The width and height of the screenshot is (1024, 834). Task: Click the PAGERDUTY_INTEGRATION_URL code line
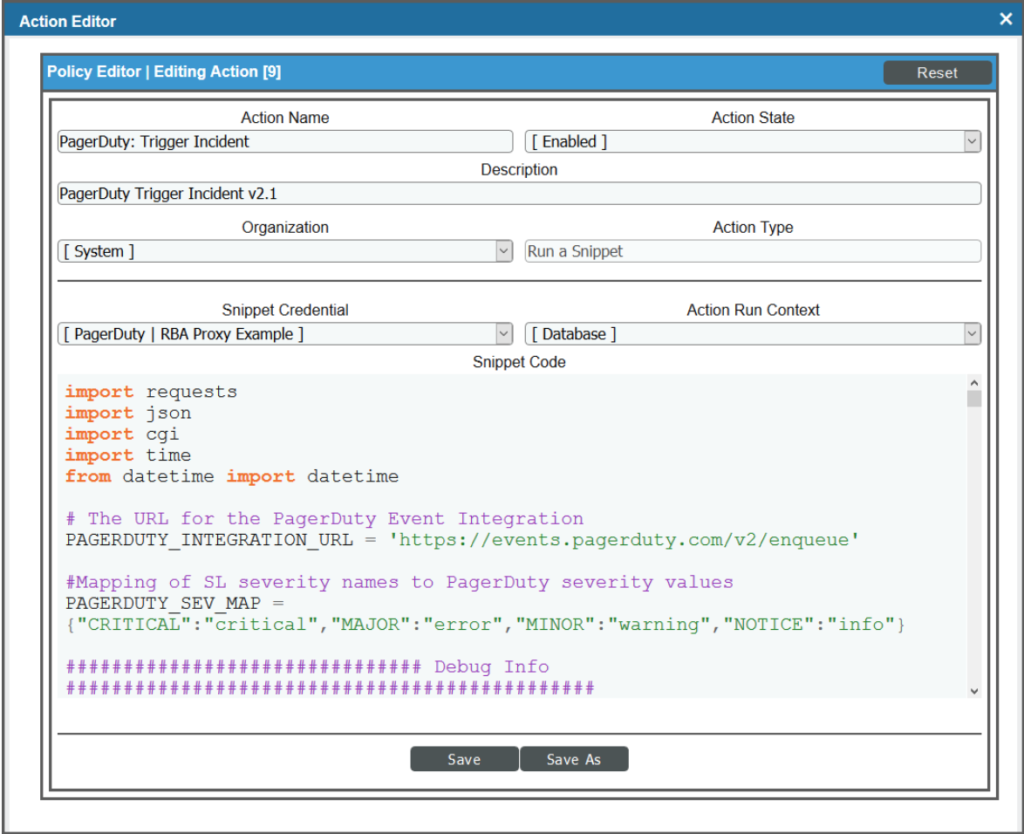point(462,540)
